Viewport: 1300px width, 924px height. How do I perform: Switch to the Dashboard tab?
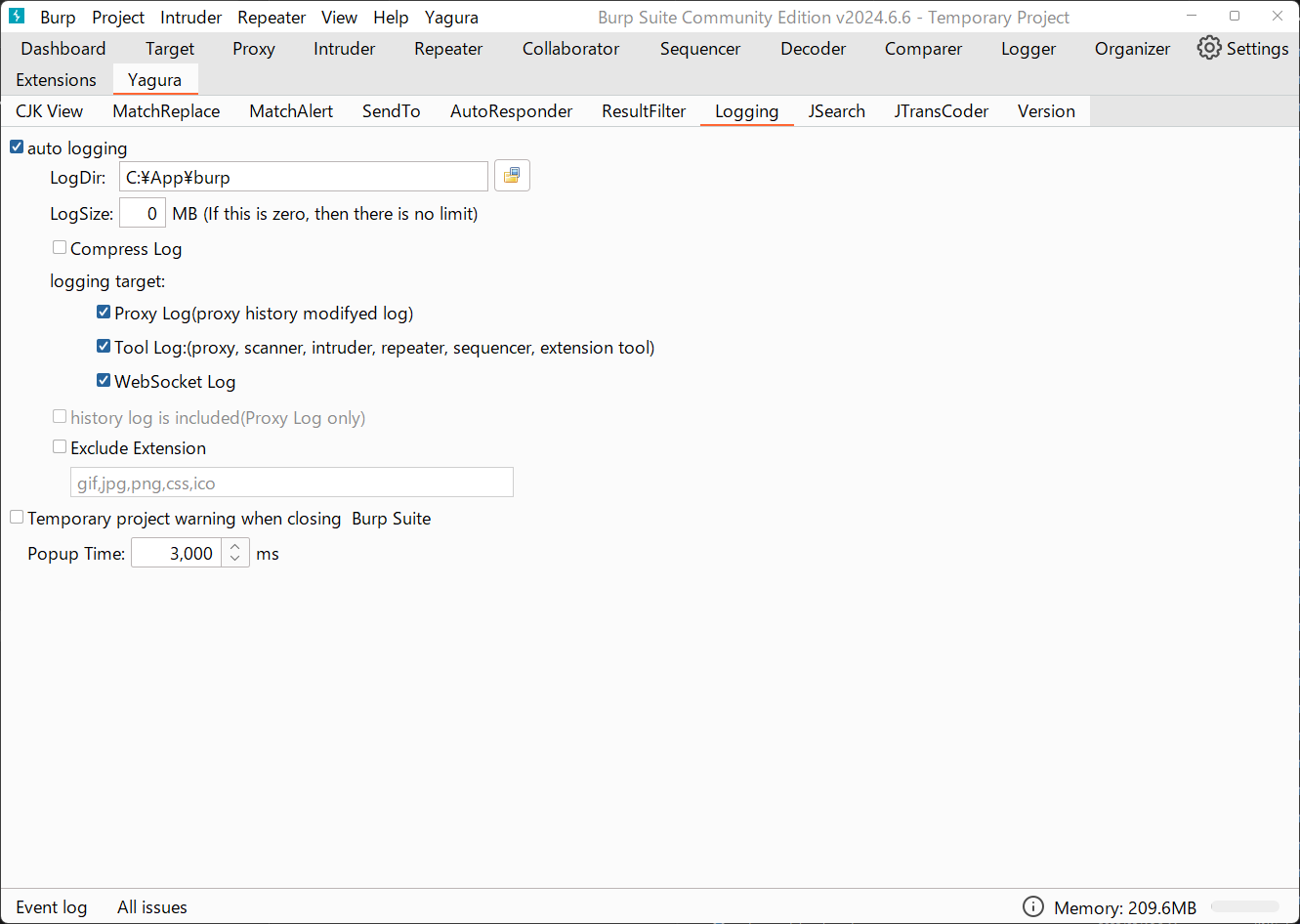click(x=63, y=49)
